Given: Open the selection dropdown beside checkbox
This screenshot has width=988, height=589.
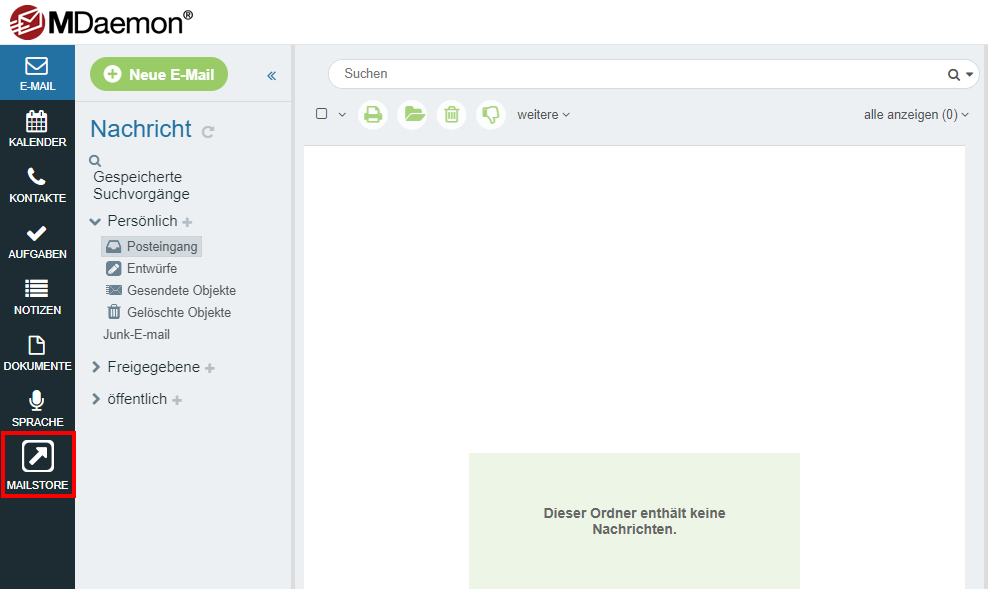Looking at the screenshot, I should point(342,115).
